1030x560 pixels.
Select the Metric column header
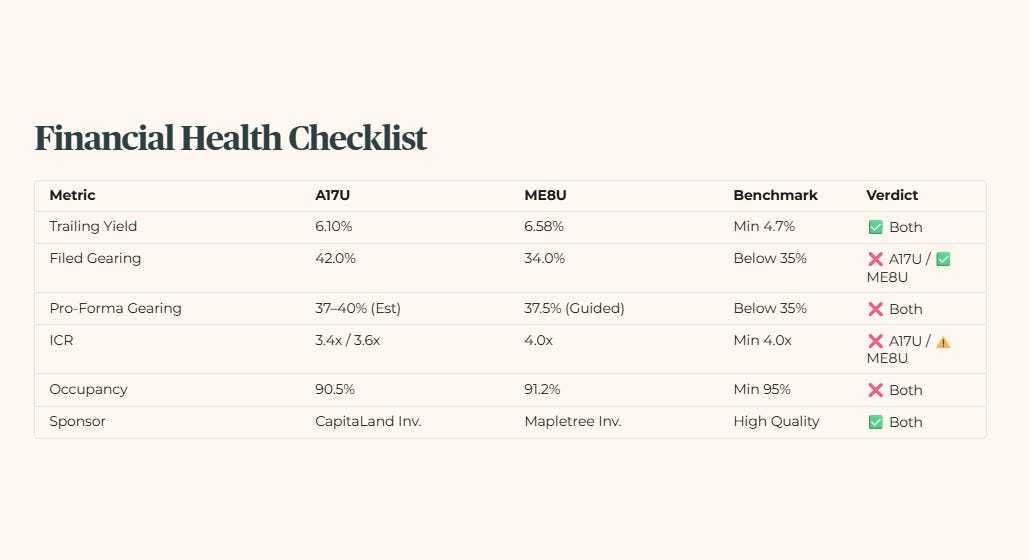click(x=72, y=195)
